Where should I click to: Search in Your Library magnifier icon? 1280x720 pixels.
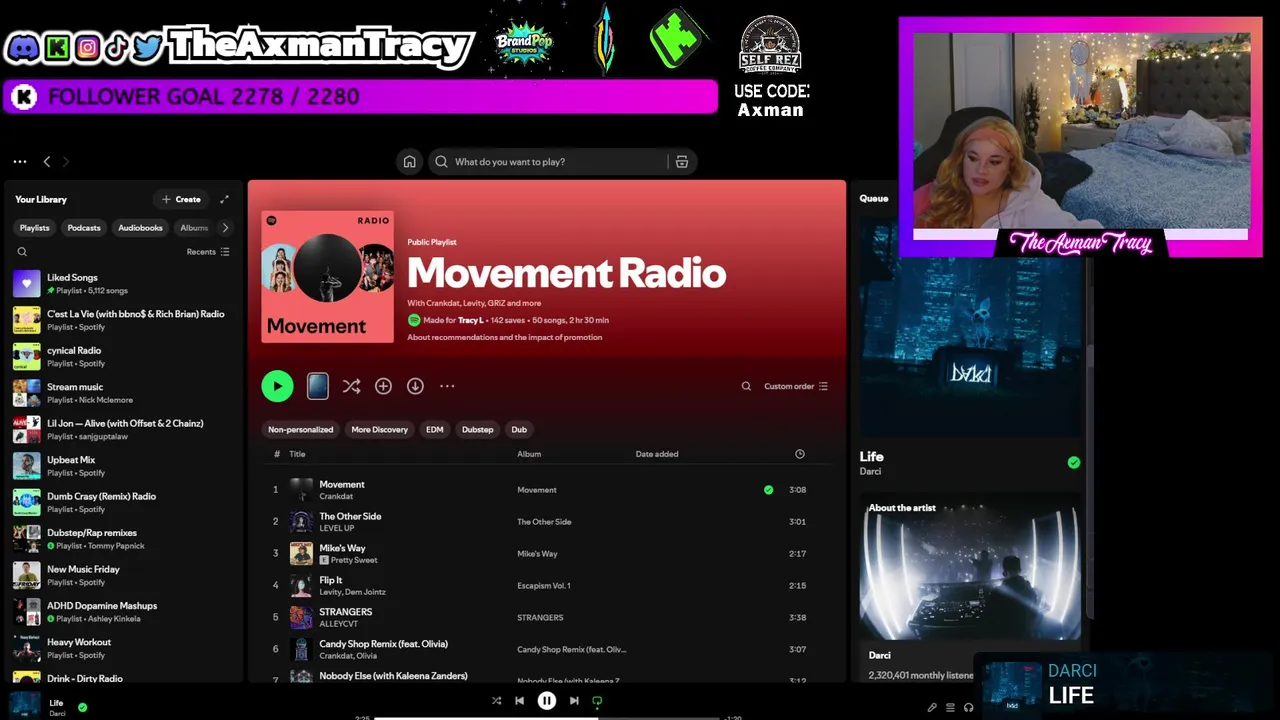(22, 252)
